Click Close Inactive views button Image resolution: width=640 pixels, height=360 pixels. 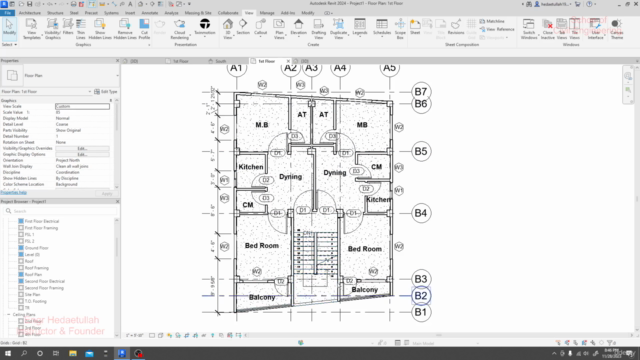pos(547,29)
